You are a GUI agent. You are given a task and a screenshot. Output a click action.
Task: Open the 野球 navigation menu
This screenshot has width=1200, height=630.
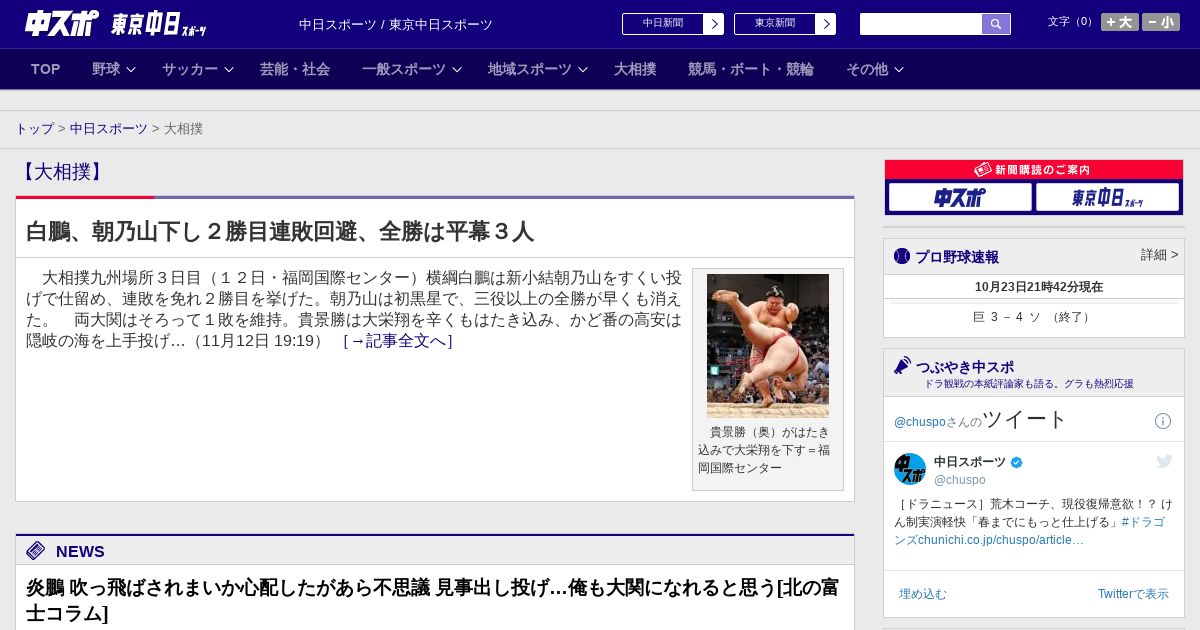[x=106, y=69]
